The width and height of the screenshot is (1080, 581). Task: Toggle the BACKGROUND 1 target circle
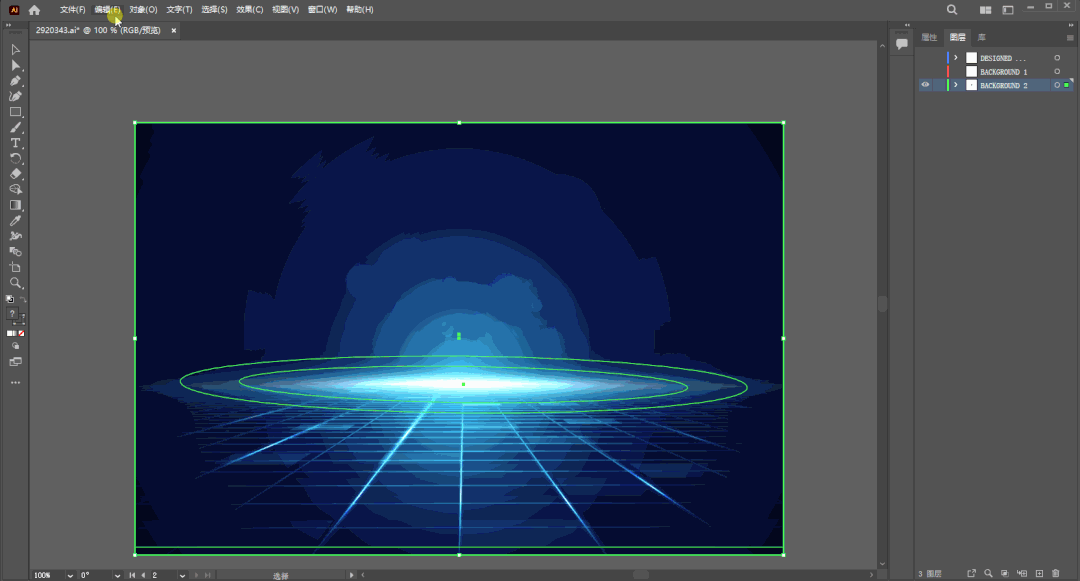tap(1057, 72)
